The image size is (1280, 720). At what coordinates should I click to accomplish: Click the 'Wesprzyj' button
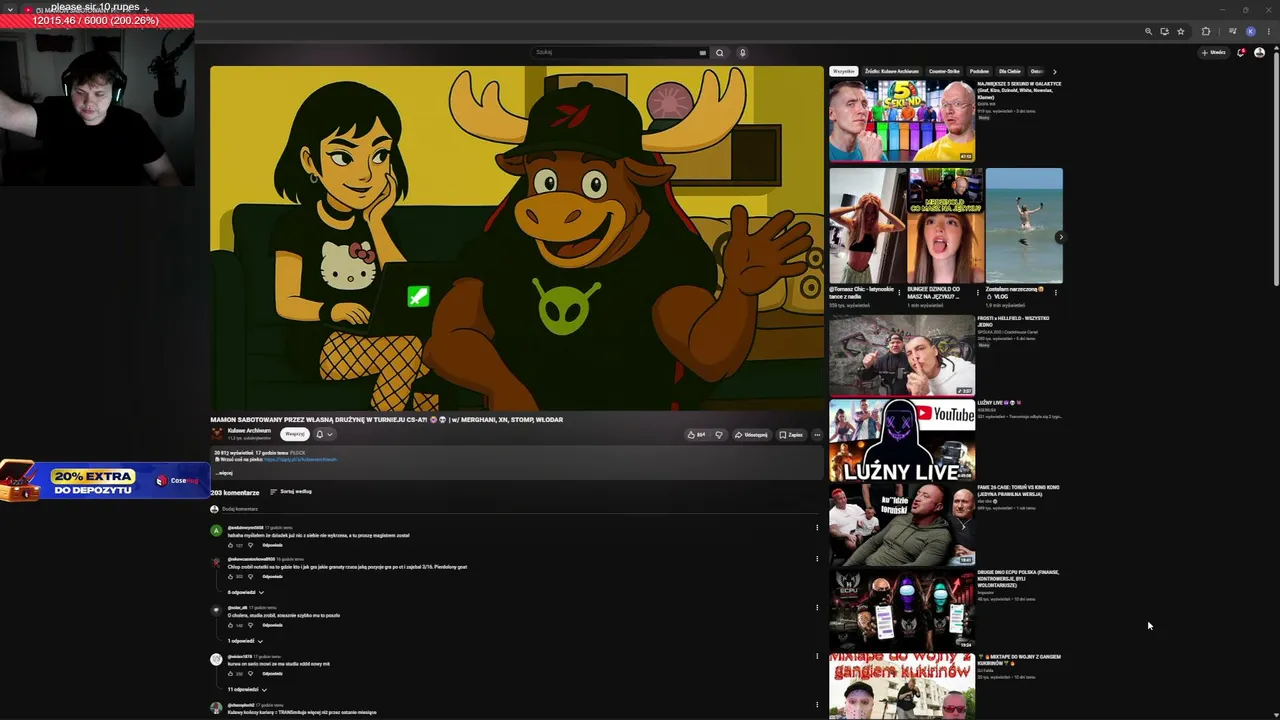click(294, 434)
